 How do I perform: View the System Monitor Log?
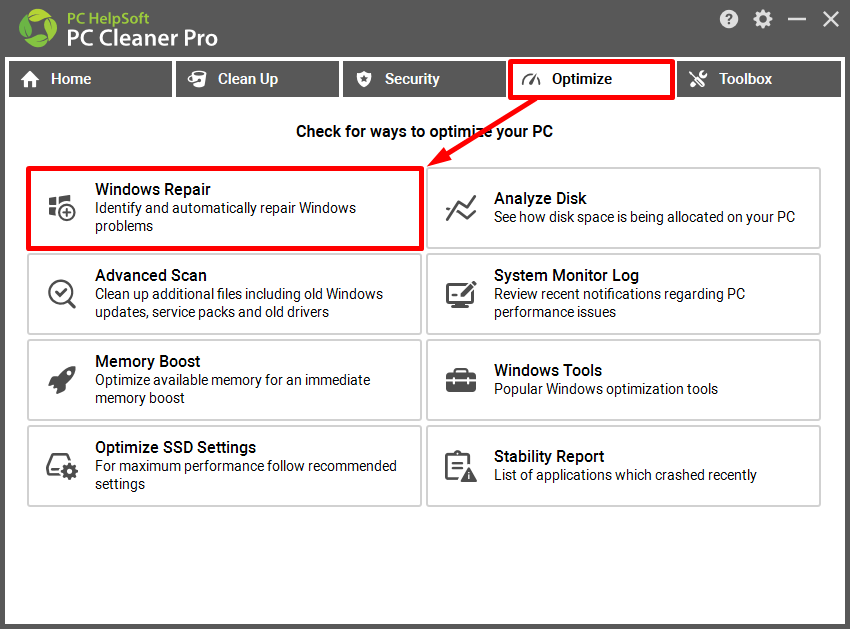(x=623, y=294)
